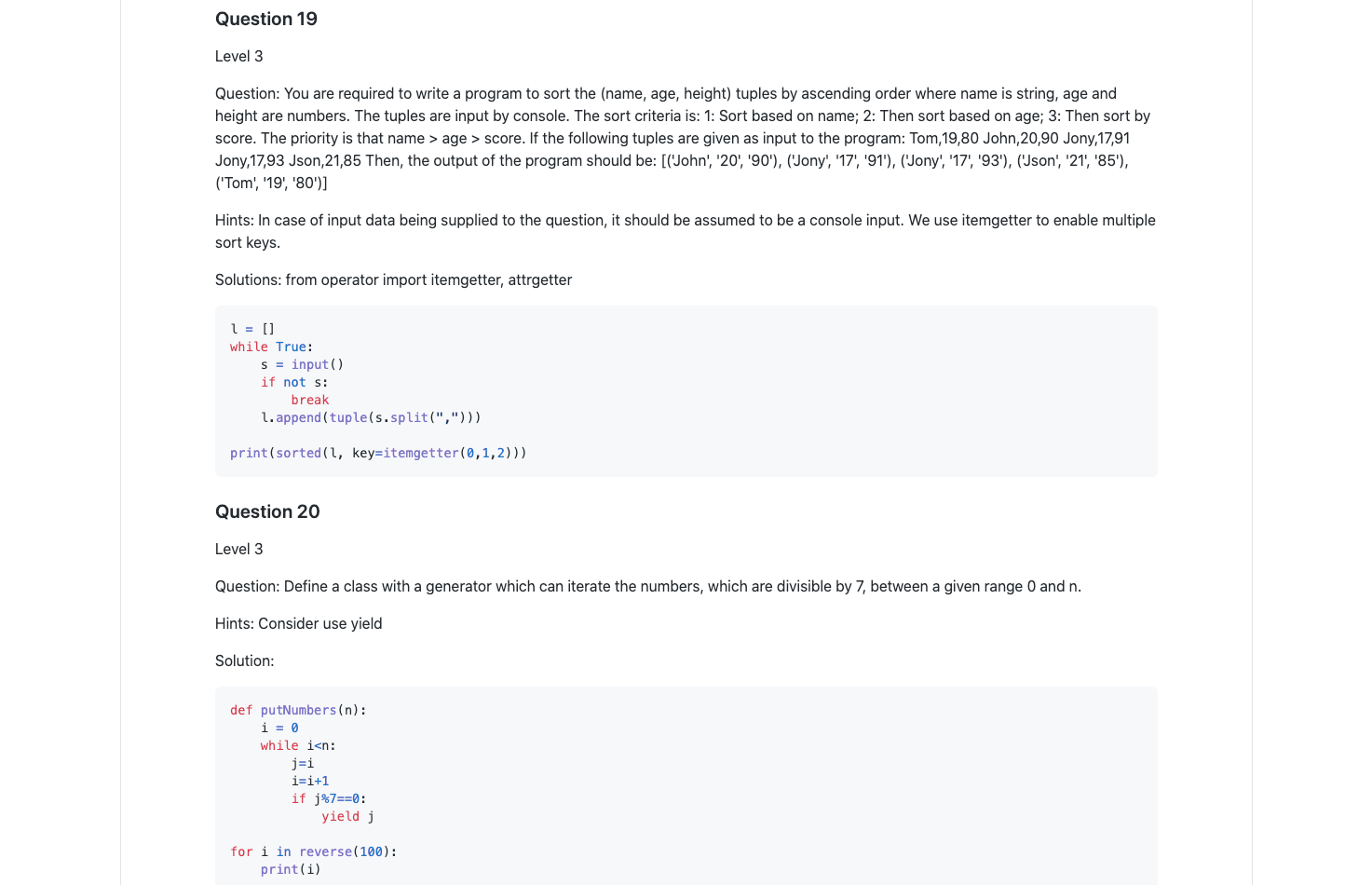Screen dimensions: 1372x885
Task: Click the 'l = []' code line
Action: click(x=252, y=329)
